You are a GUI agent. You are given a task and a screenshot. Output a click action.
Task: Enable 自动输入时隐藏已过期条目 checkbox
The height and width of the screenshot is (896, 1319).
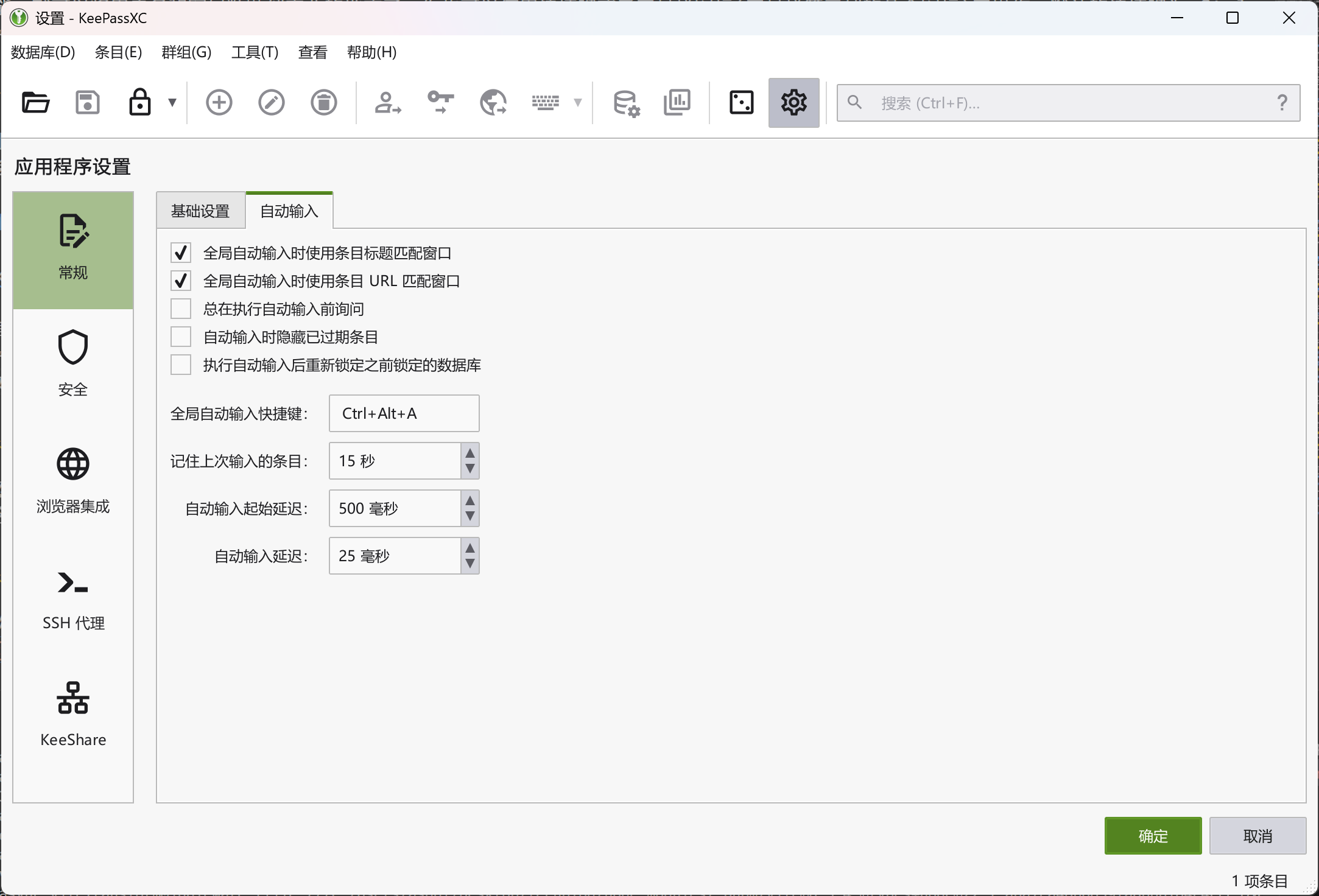click(181, 337)
